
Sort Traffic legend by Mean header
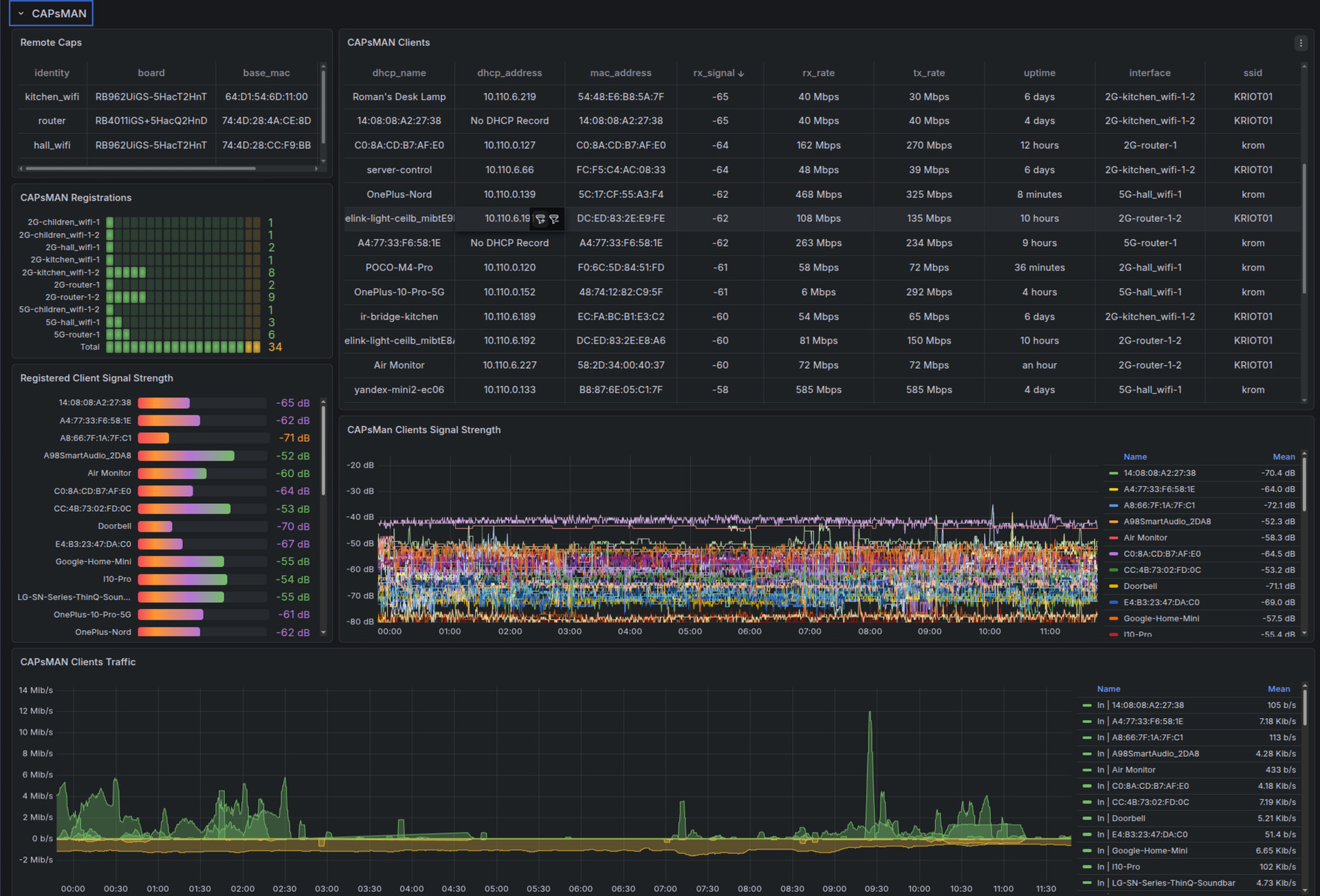pos(1278,689)
